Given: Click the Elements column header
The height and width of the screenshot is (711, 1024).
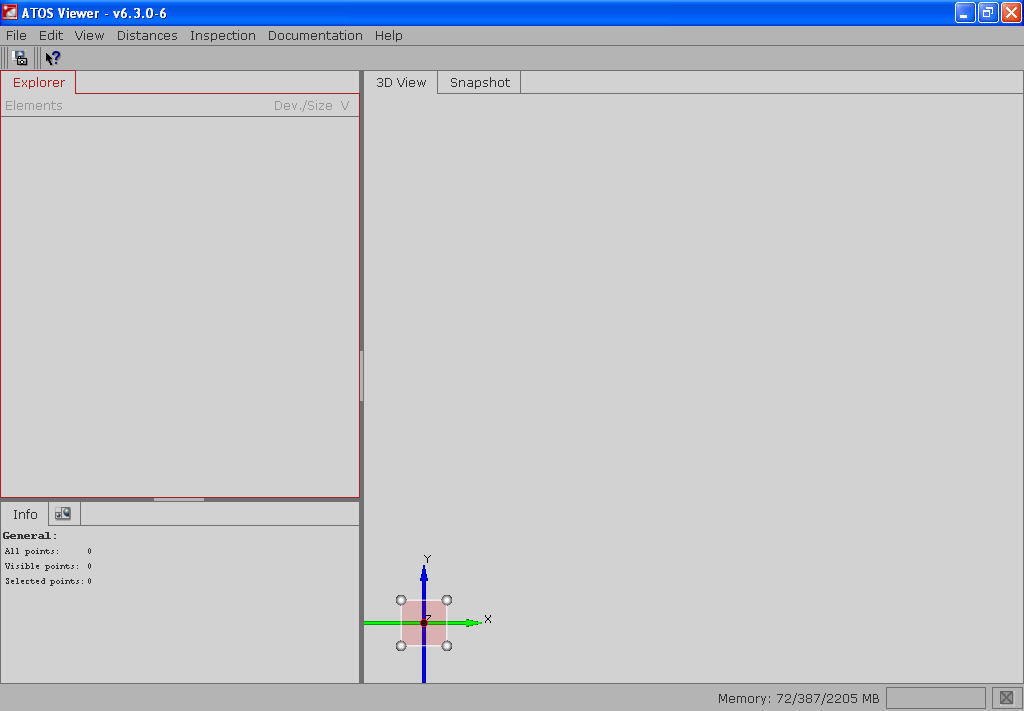Looking at the screenshot, I should pos(34,106).
